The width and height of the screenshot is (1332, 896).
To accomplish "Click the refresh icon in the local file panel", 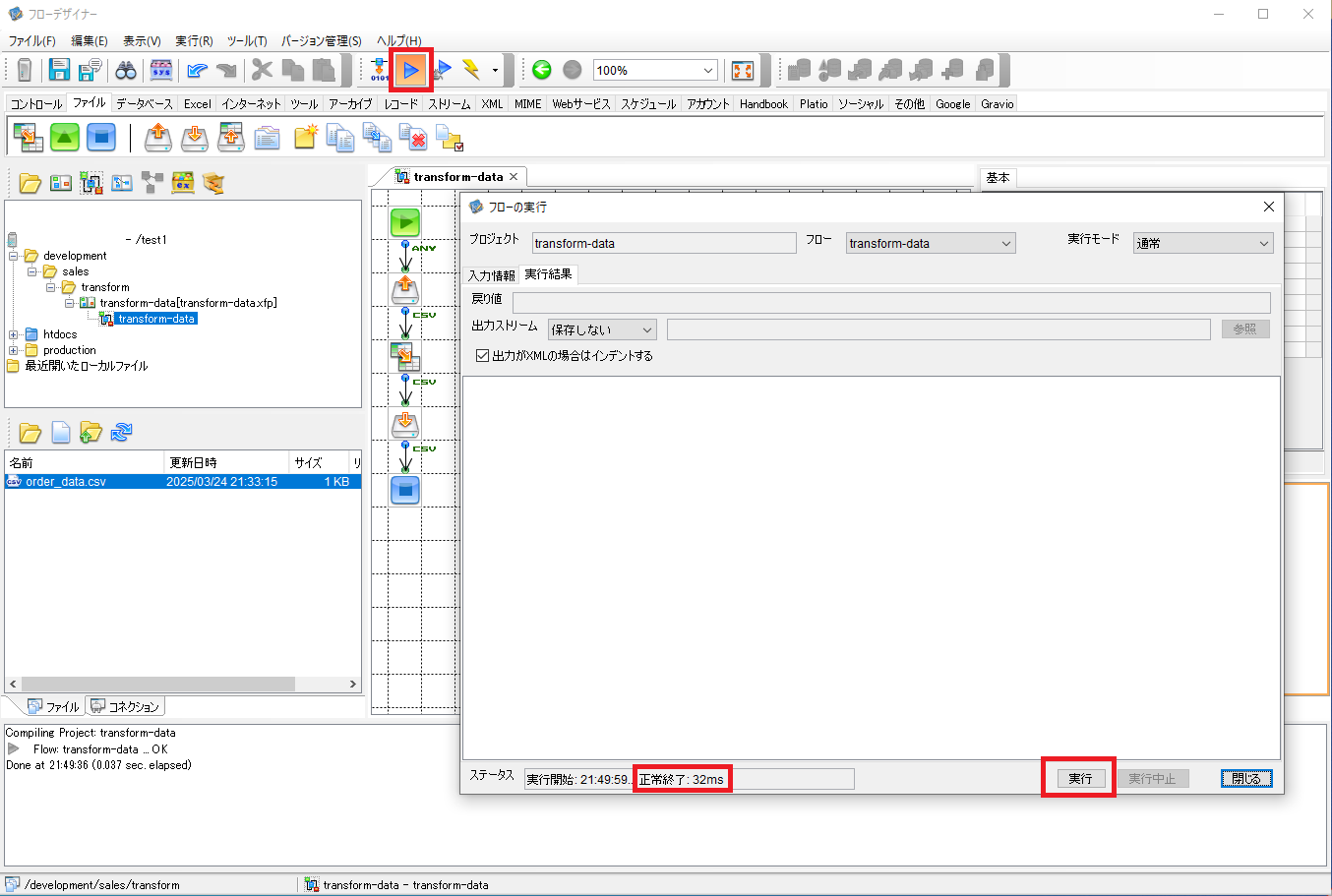I will pos(123,431).
